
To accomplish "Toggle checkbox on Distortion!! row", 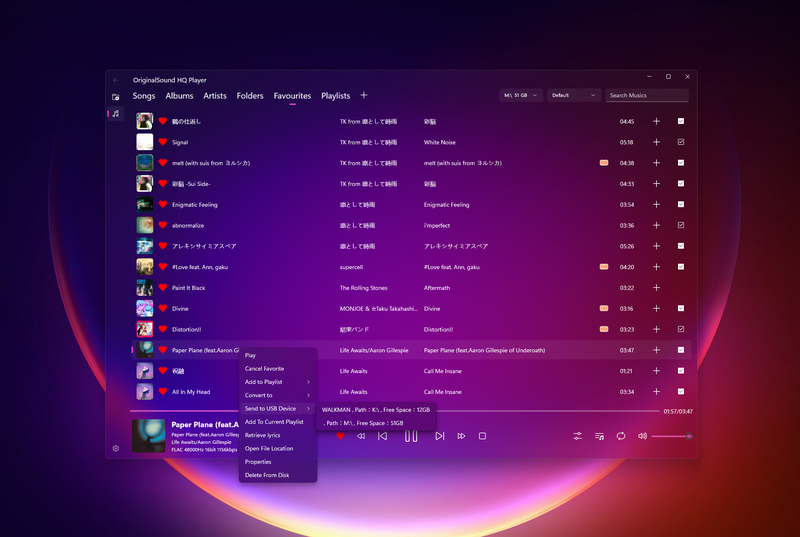I will [681, 329].
